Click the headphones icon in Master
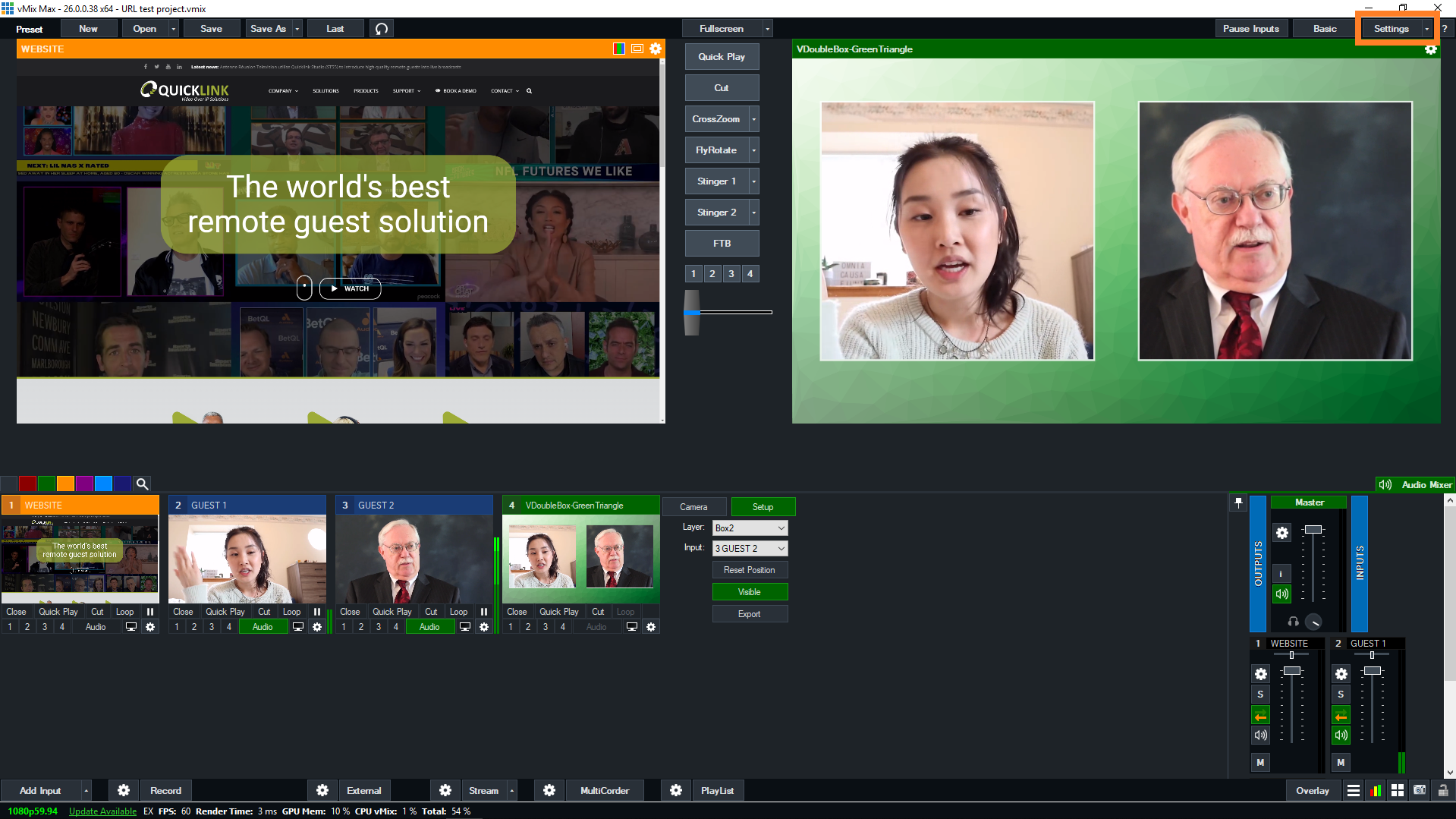The width and height of the screenshot is (1456, 819). coord(1293,622)
